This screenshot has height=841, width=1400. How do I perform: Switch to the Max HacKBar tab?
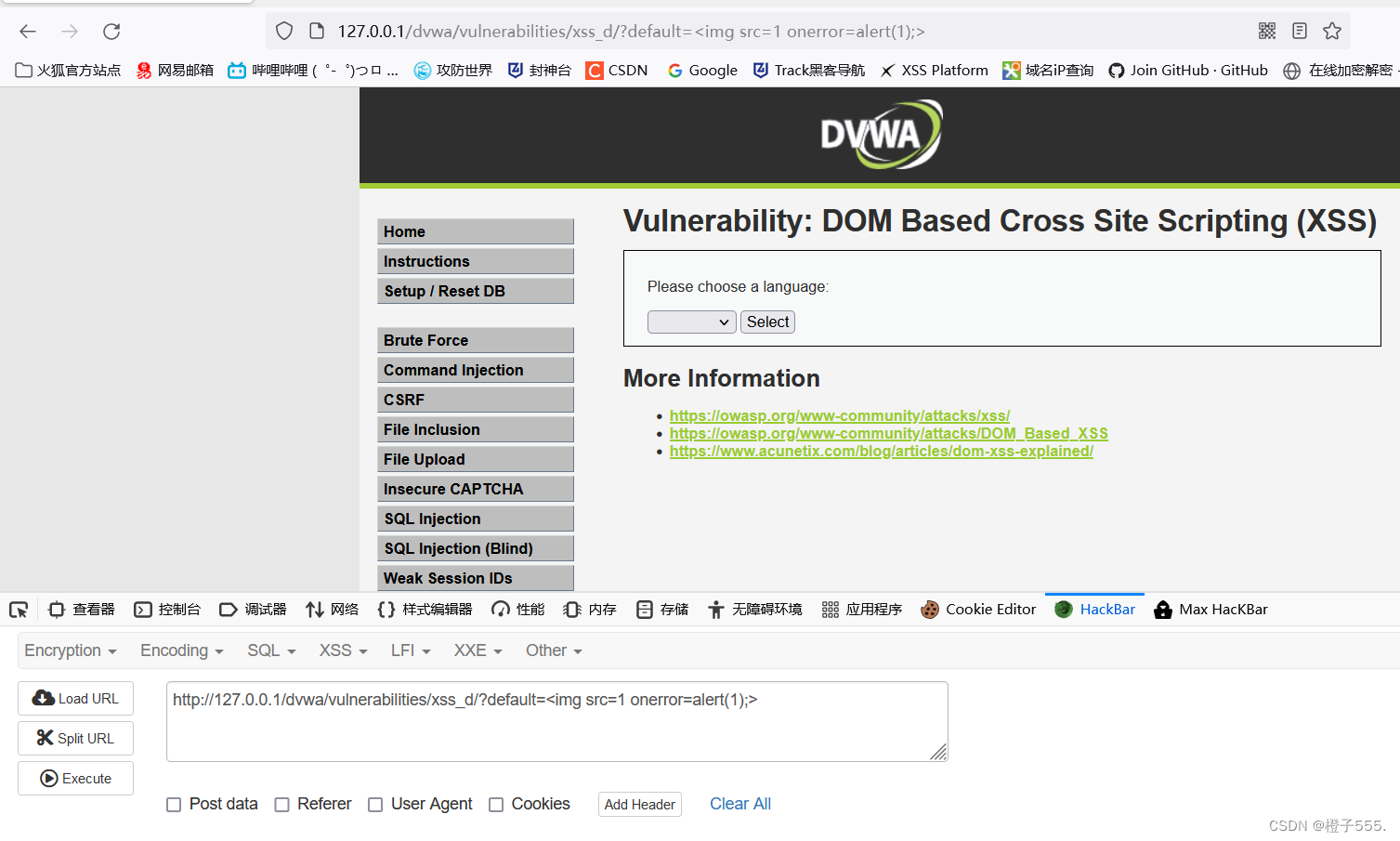coord(1210,610)
